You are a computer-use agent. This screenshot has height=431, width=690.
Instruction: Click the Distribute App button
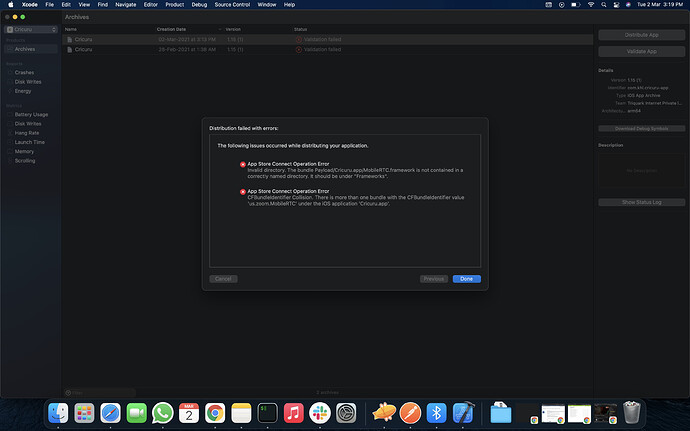(x=641, y=35)
